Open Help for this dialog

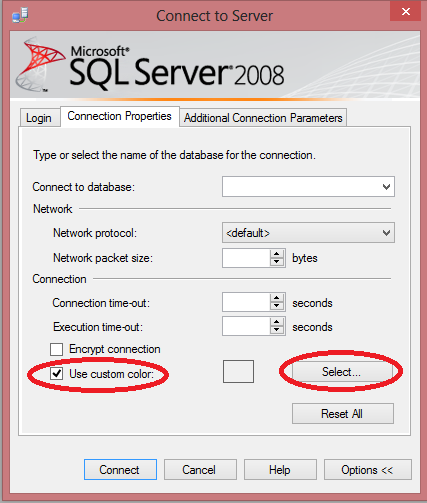pos(280,470)
